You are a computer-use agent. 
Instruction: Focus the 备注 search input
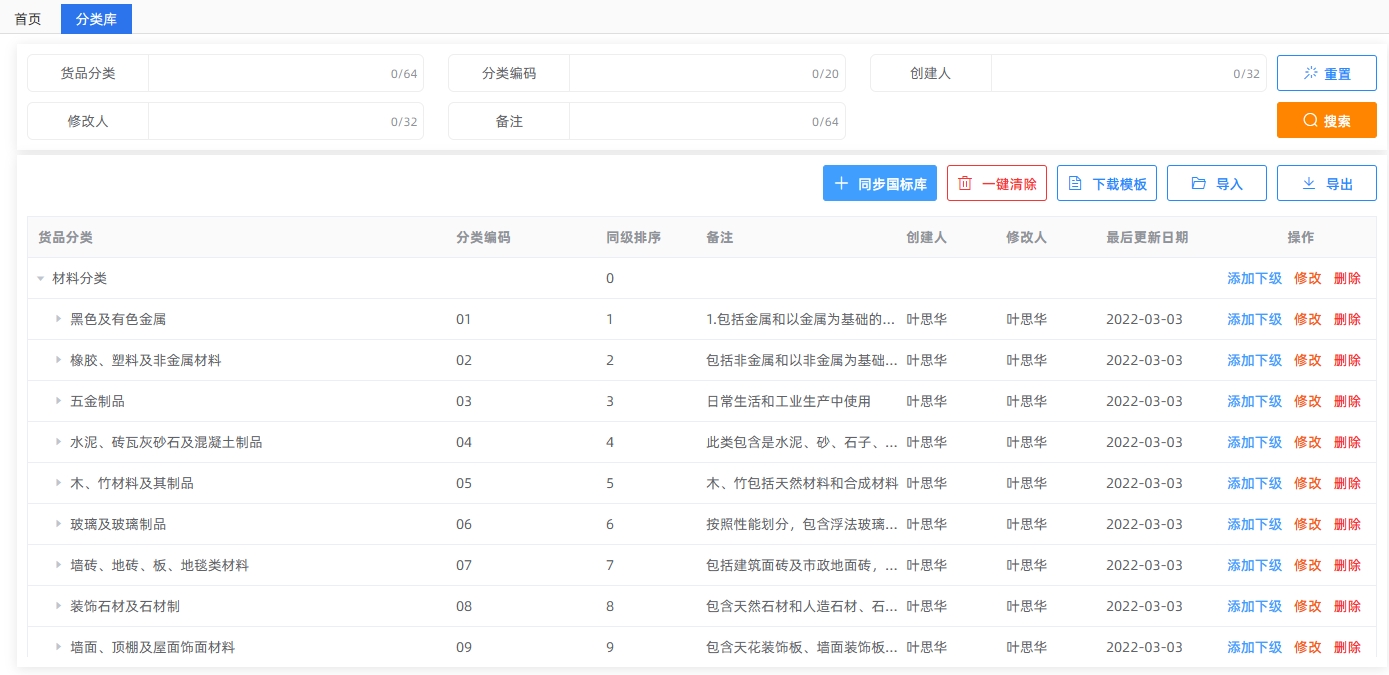click(x=707, y=121)
